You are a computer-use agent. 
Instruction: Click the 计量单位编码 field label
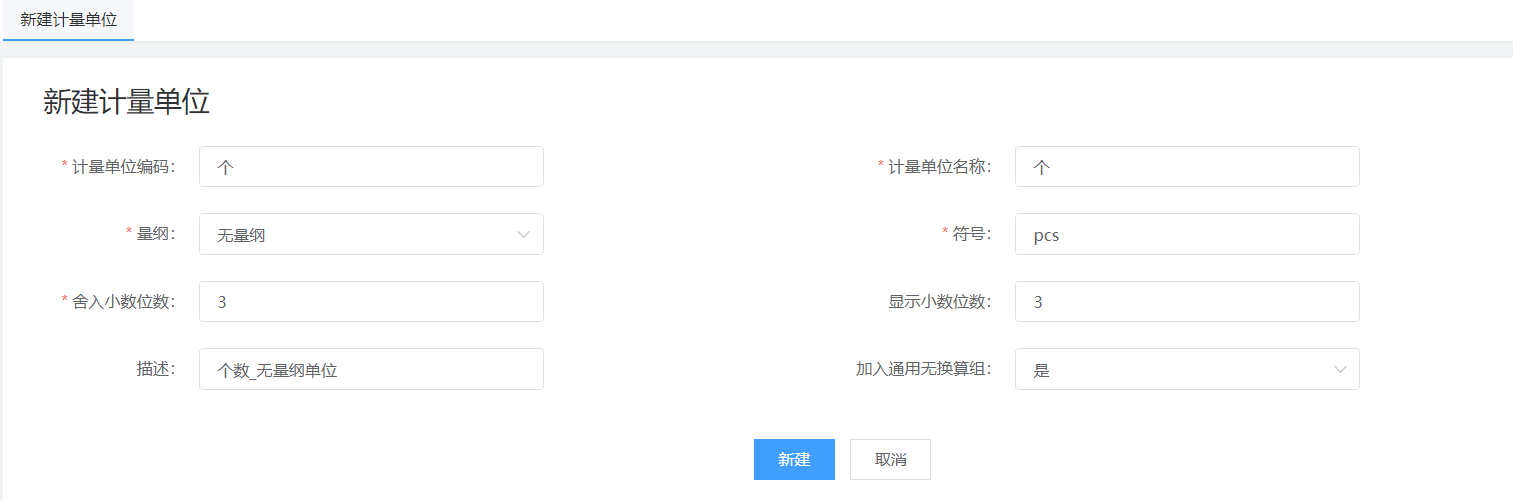[123, 167]
